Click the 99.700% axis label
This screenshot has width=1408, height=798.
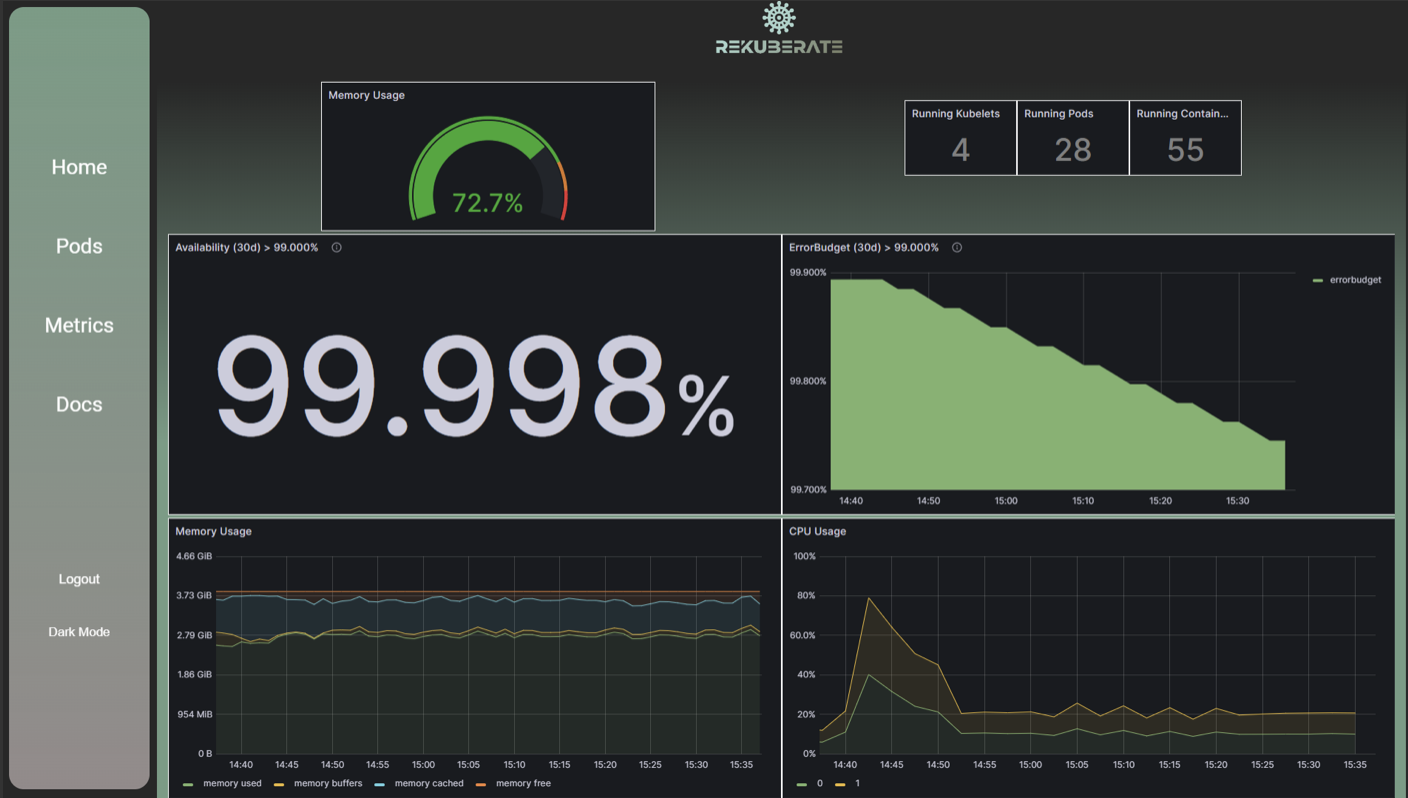(x=808, y=490)
